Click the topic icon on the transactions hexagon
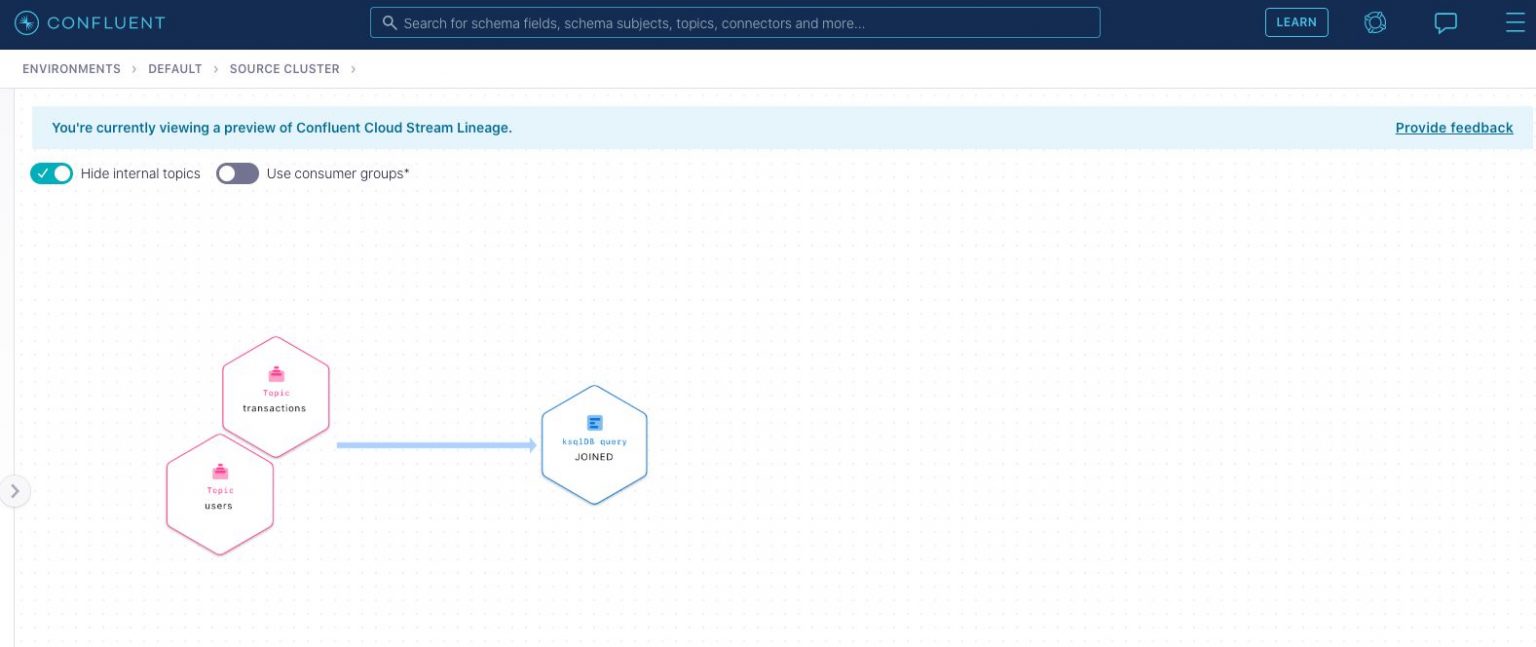The image size is (1536, 647). pos(276,374)
